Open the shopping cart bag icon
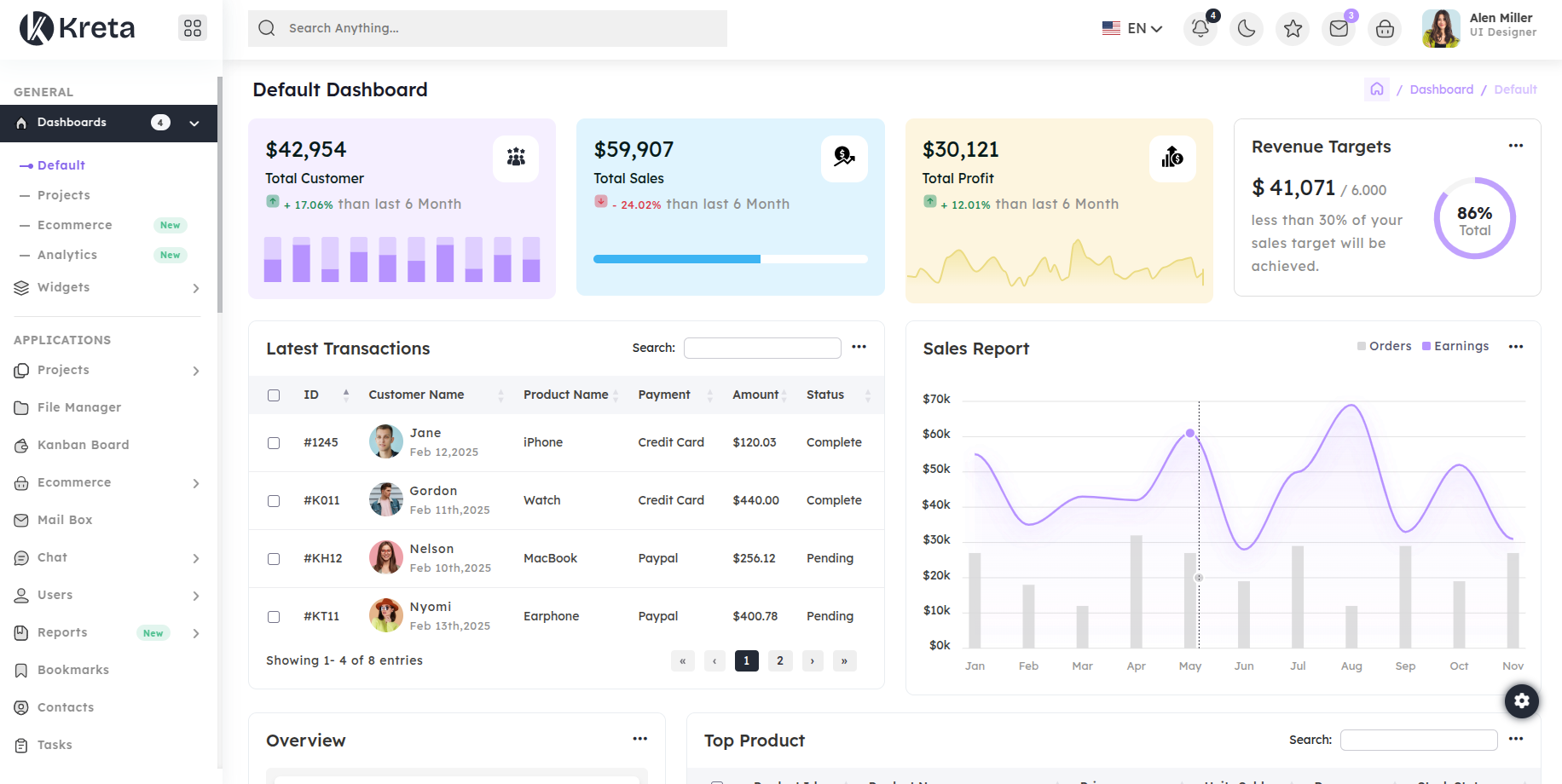Image resolution: width=1562 pixels, height=784 pixels. pyautogui.click(x=1385, y=29)
